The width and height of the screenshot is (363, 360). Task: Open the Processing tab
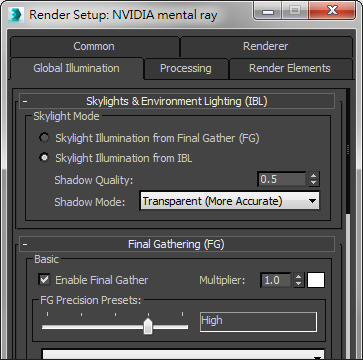(x=186, y=68)
